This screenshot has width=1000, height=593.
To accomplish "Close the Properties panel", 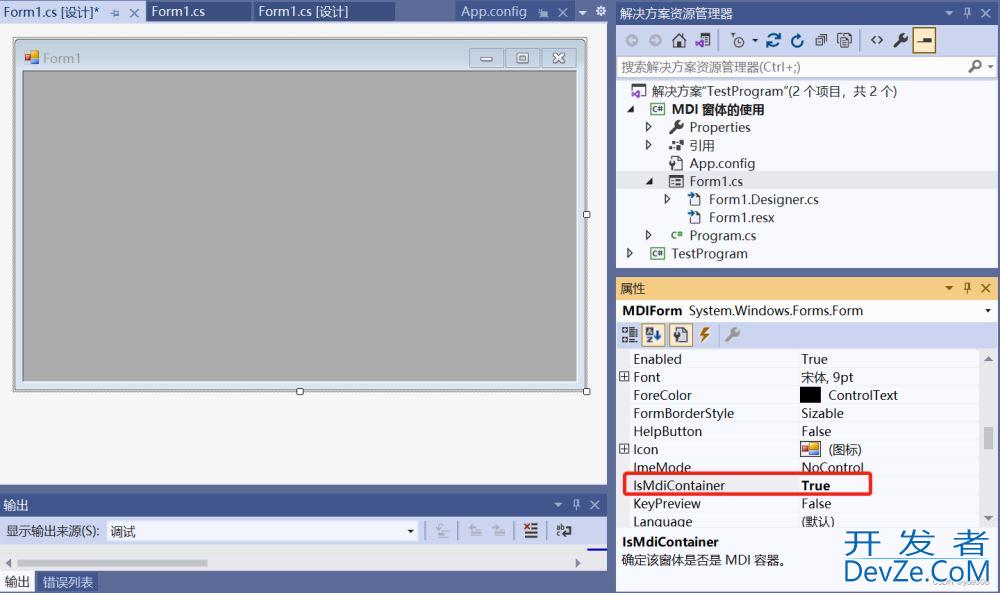I will [x=986, y=288].
